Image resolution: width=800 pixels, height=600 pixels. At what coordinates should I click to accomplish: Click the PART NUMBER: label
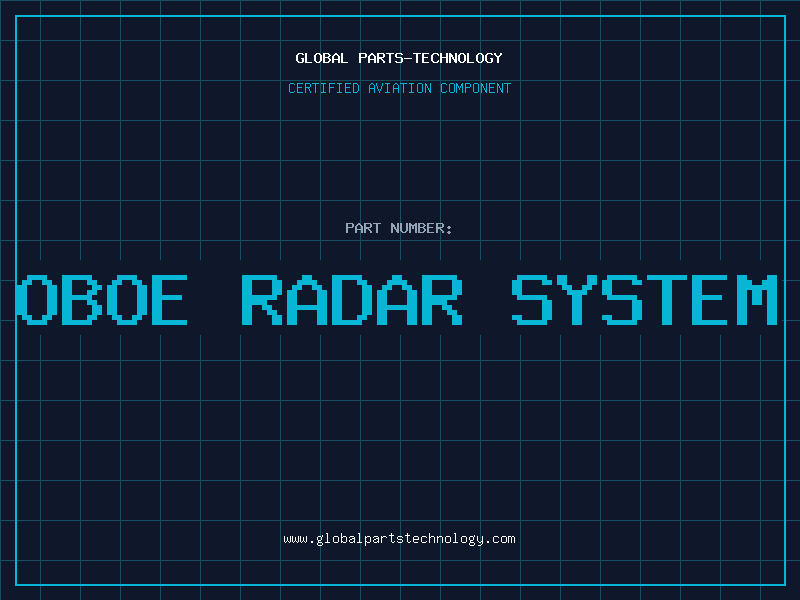pyautogui.click(x=399, y=228)
